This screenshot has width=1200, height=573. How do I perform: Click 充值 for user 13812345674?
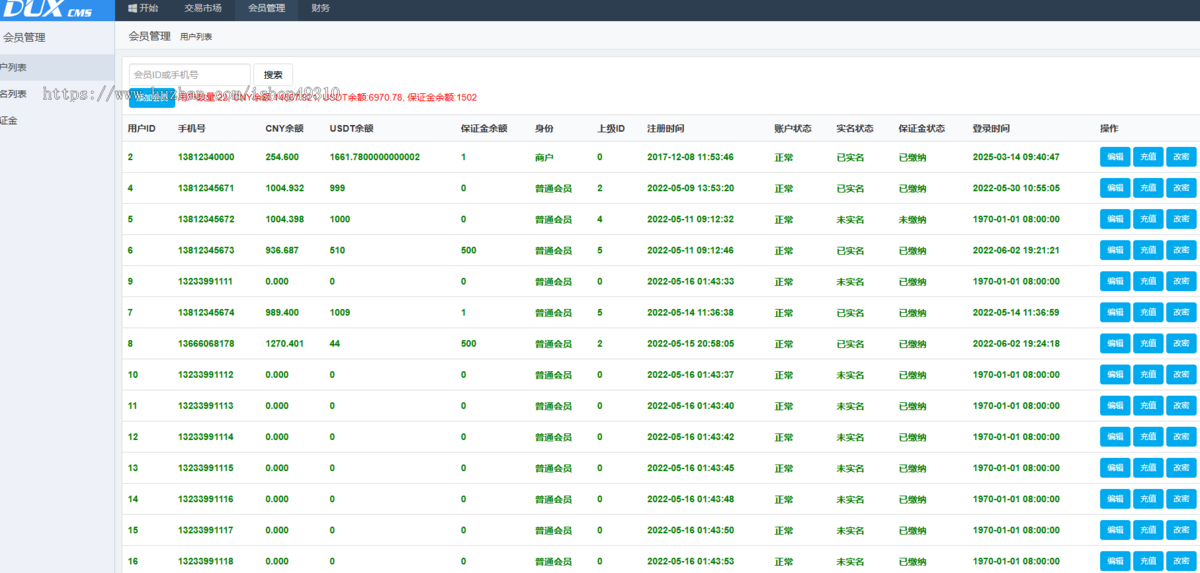[1148, 312]
